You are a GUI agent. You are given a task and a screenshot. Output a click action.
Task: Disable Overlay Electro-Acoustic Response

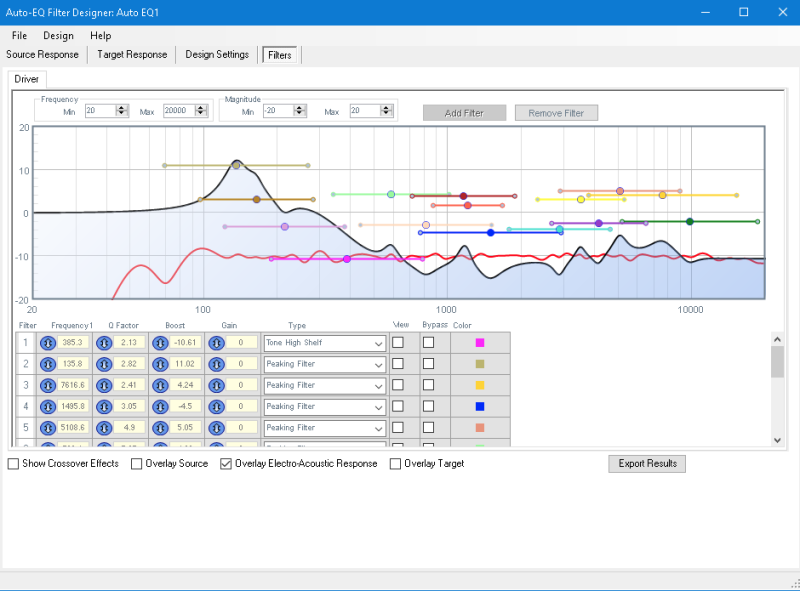pyautogui.click(x=226, y=463)
